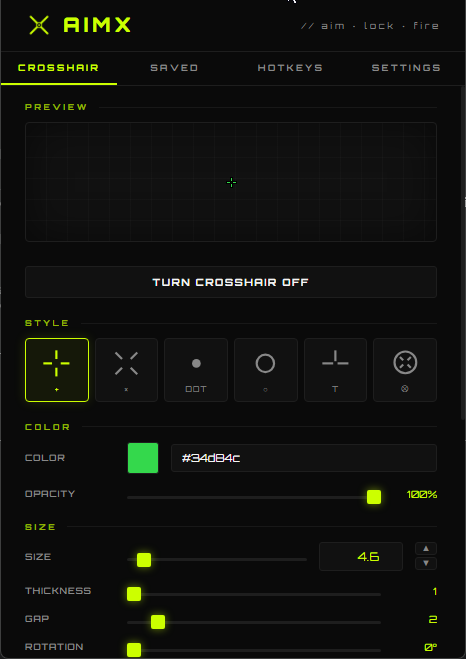Select the plus crosshair style

tap(57, 370)
